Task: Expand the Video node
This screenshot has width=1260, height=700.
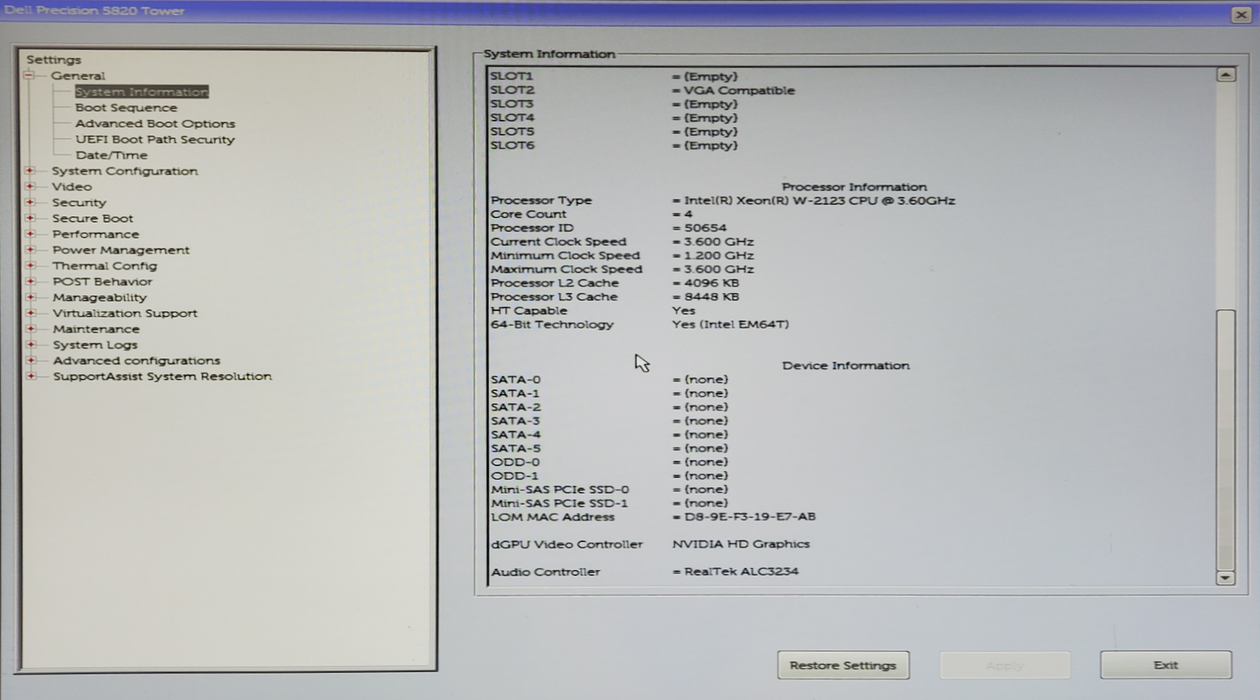Action: [30, 187]
